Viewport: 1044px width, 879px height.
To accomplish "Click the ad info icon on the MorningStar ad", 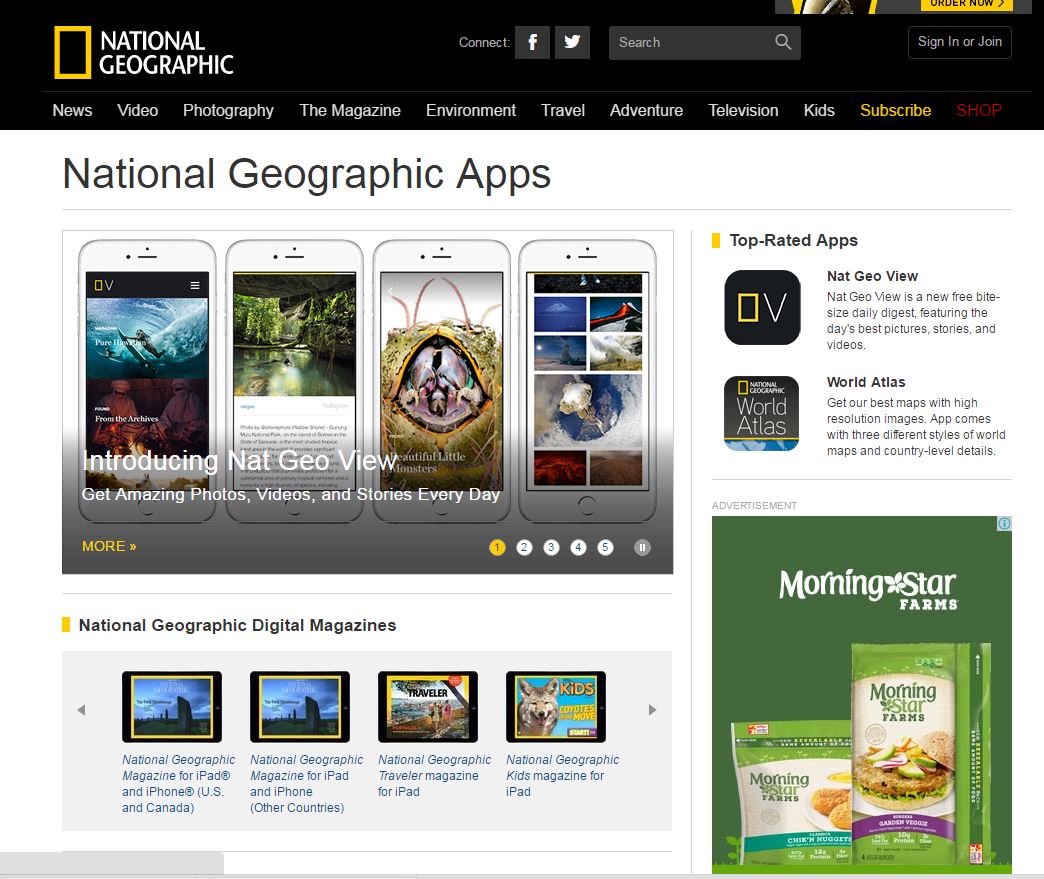I will (x=1004, y=523).
